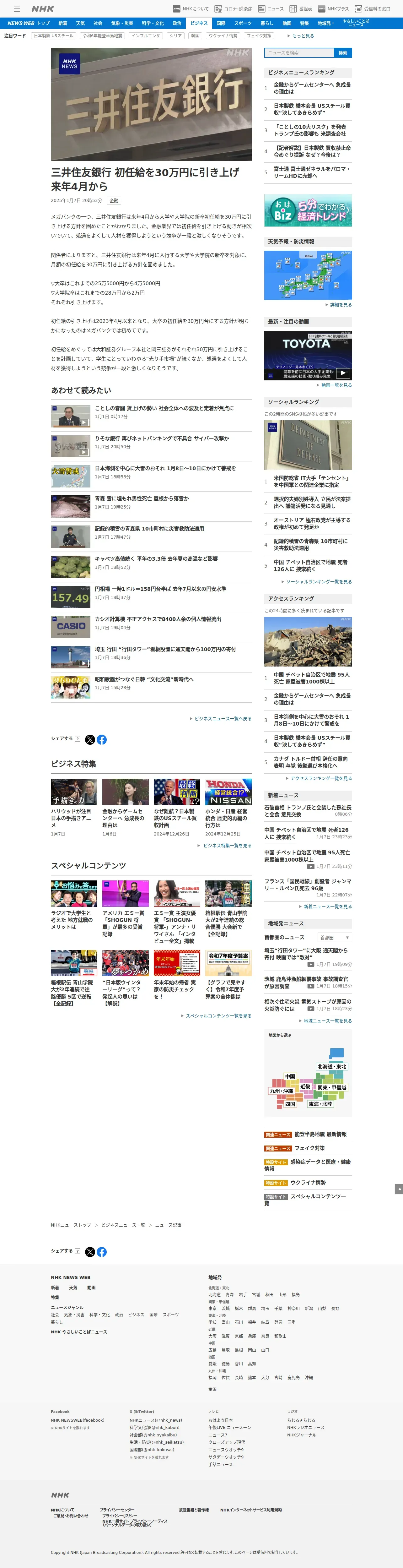This screenshot has height=1568, width=403.
Task: Select the インフルエンザ keyword tag
Action: 146,36
